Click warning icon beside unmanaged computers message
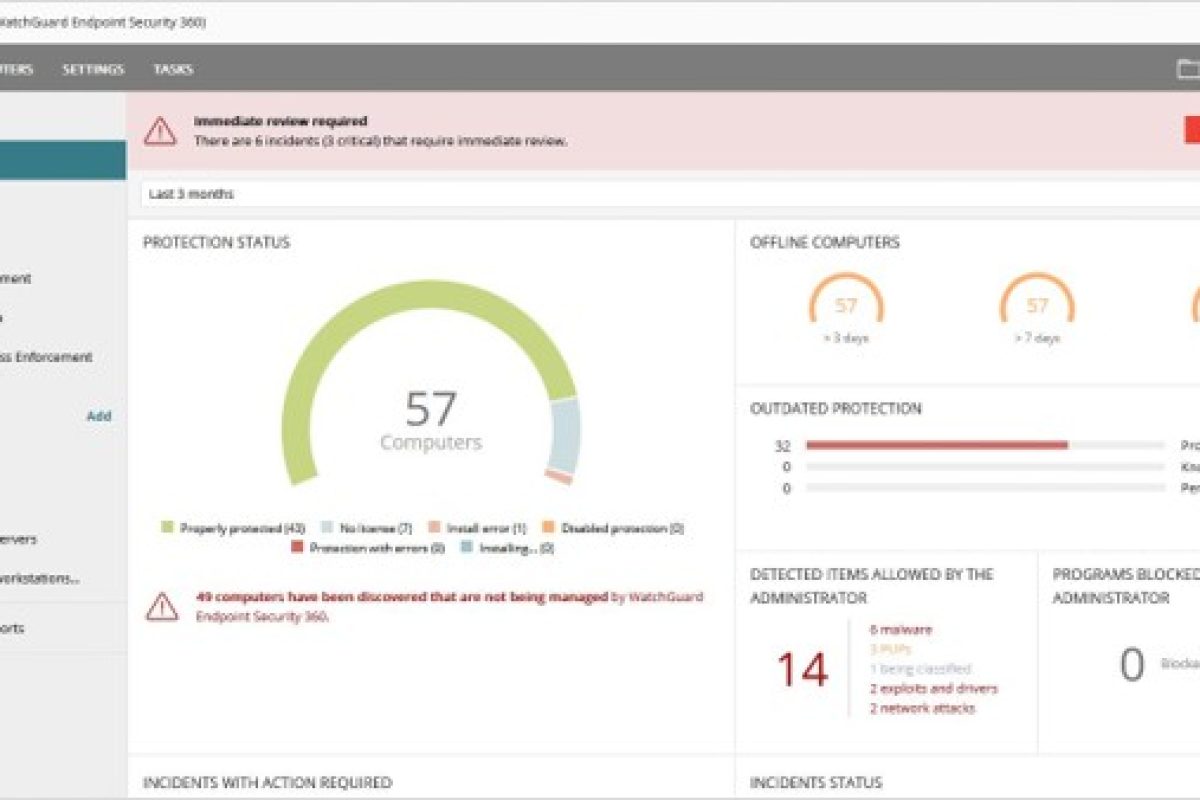Viewport: 1200px width, 800px height. pos(162,606)
